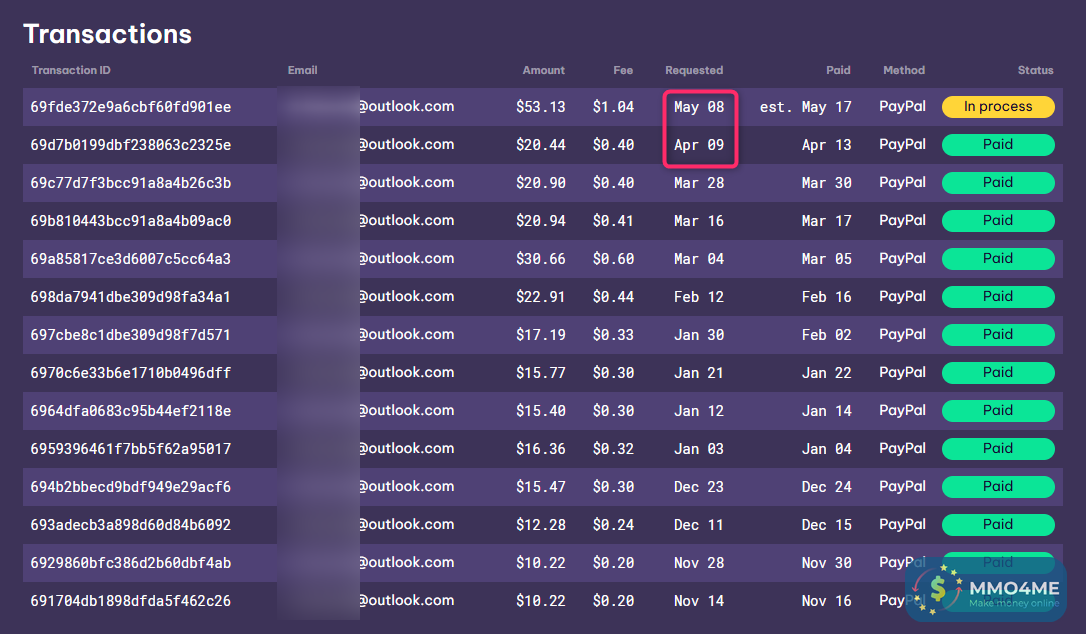Viewport: 1086px width, 634px height.
Task: Click PayPal method in the $15.77 row
Action: tap(902, 373)
